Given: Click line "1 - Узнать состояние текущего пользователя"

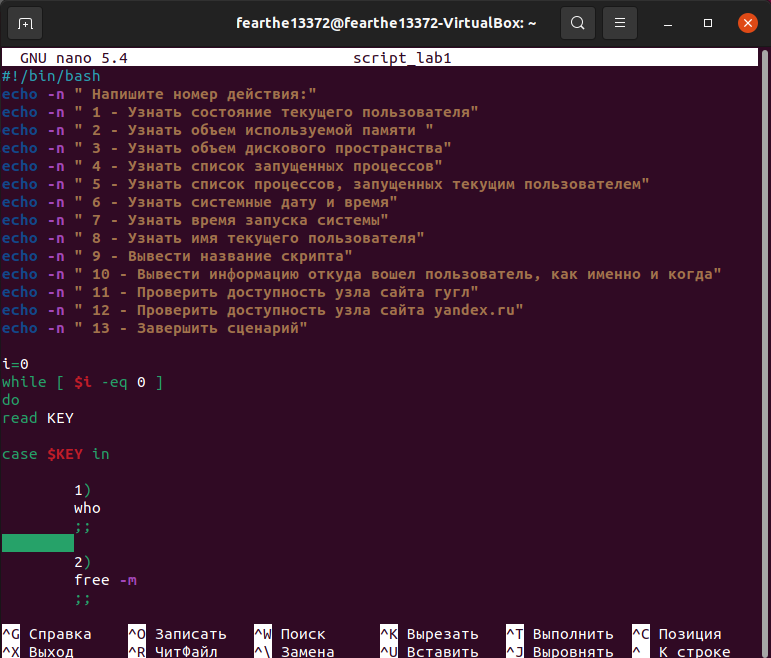Looking at the screenshot, I should point(240,112).
